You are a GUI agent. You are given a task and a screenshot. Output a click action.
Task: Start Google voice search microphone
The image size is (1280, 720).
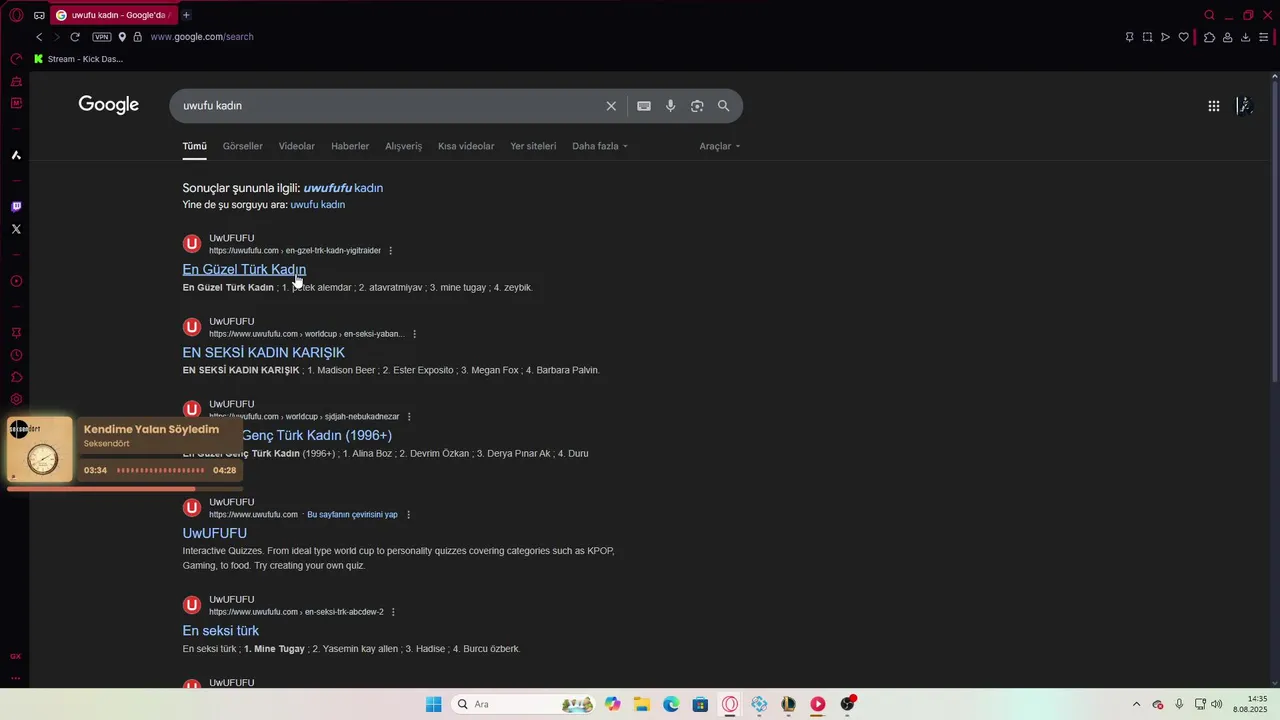[671, 106]
